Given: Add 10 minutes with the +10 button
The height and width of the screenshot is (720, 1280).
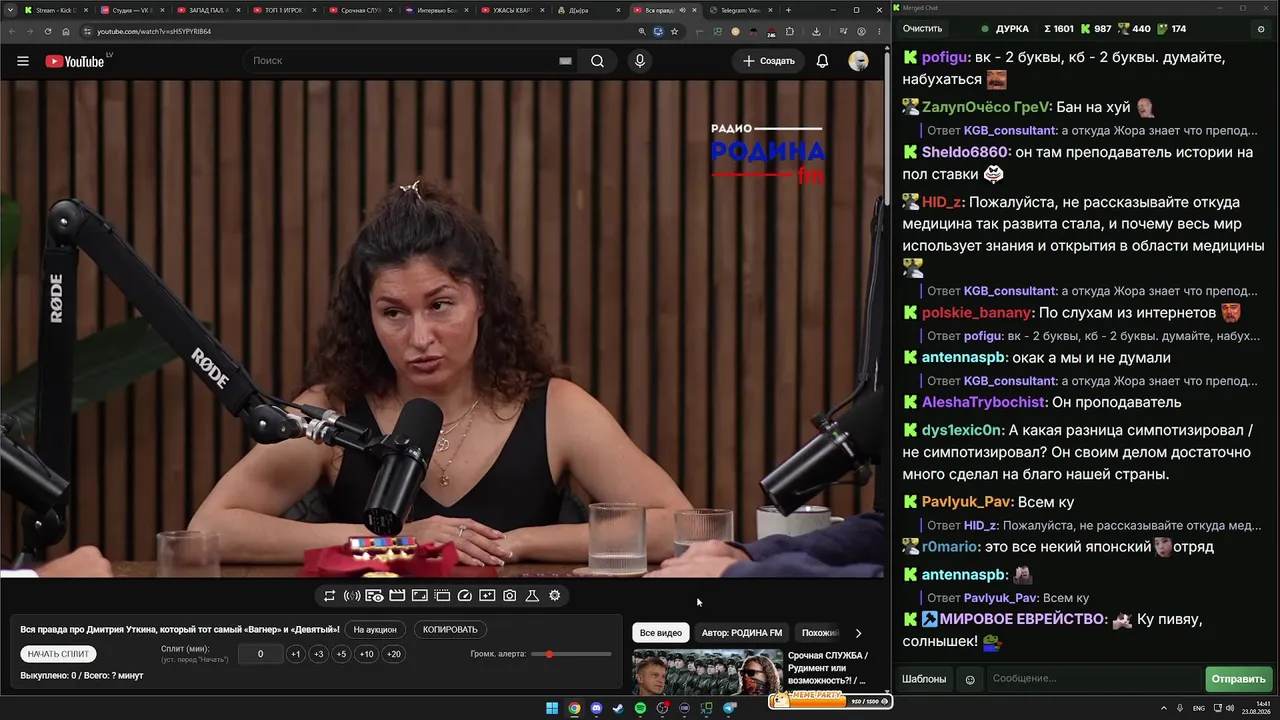Looking at the screenshot, I should (366, 654).
